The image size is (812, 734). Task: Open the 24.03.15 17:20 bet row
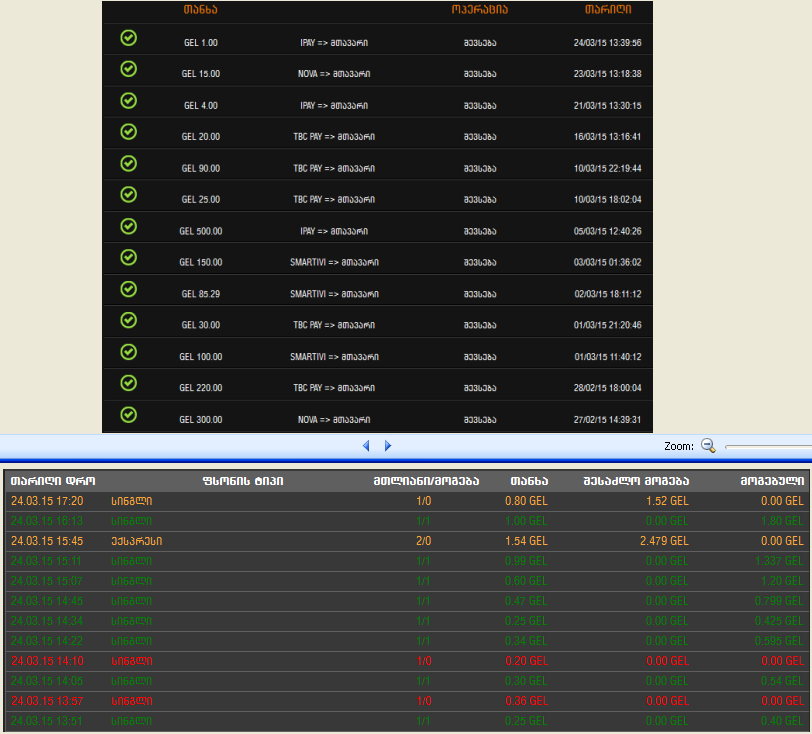[407, 501]
